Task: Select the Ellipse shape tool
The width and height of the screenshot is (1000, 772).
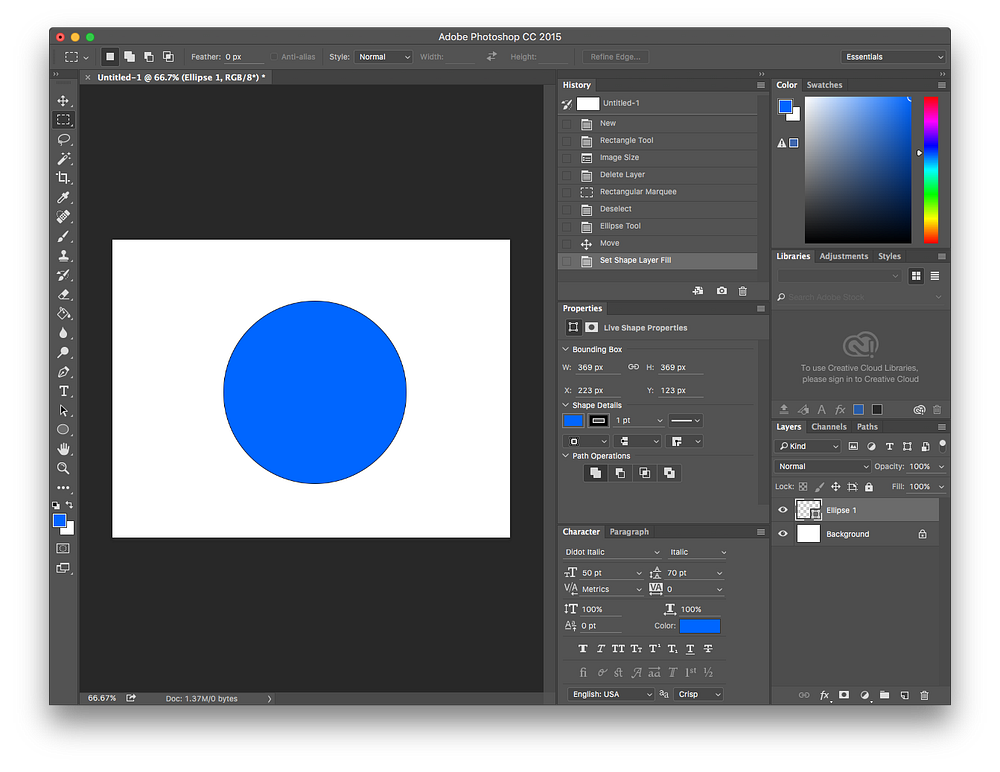Action: tap(63, 429)
